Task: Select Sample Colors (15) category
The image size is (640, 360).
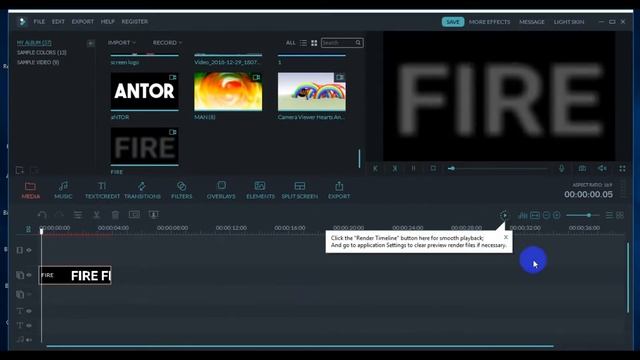Action: coord(42,53)
